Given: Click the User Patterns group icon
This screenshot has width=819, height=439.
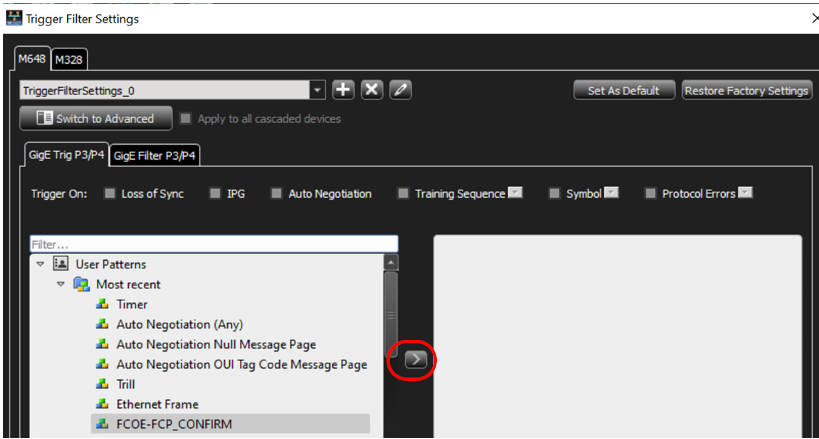Looking at the screenshot, I should [61, 264].
